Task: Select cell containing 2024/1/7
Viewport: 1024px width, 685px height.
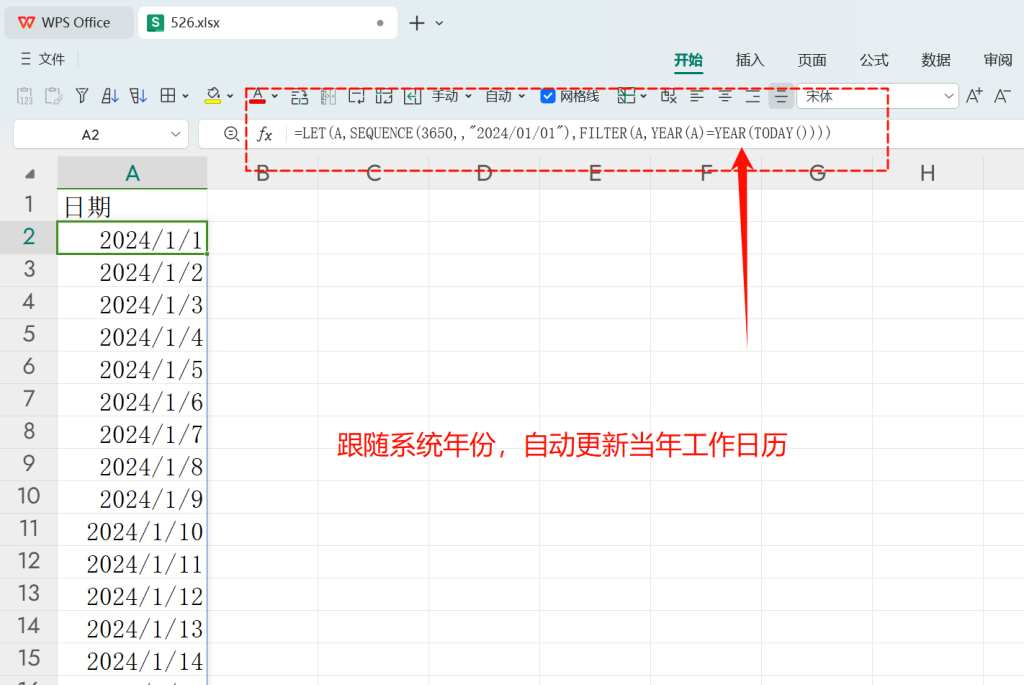Action: pos(133,432)
